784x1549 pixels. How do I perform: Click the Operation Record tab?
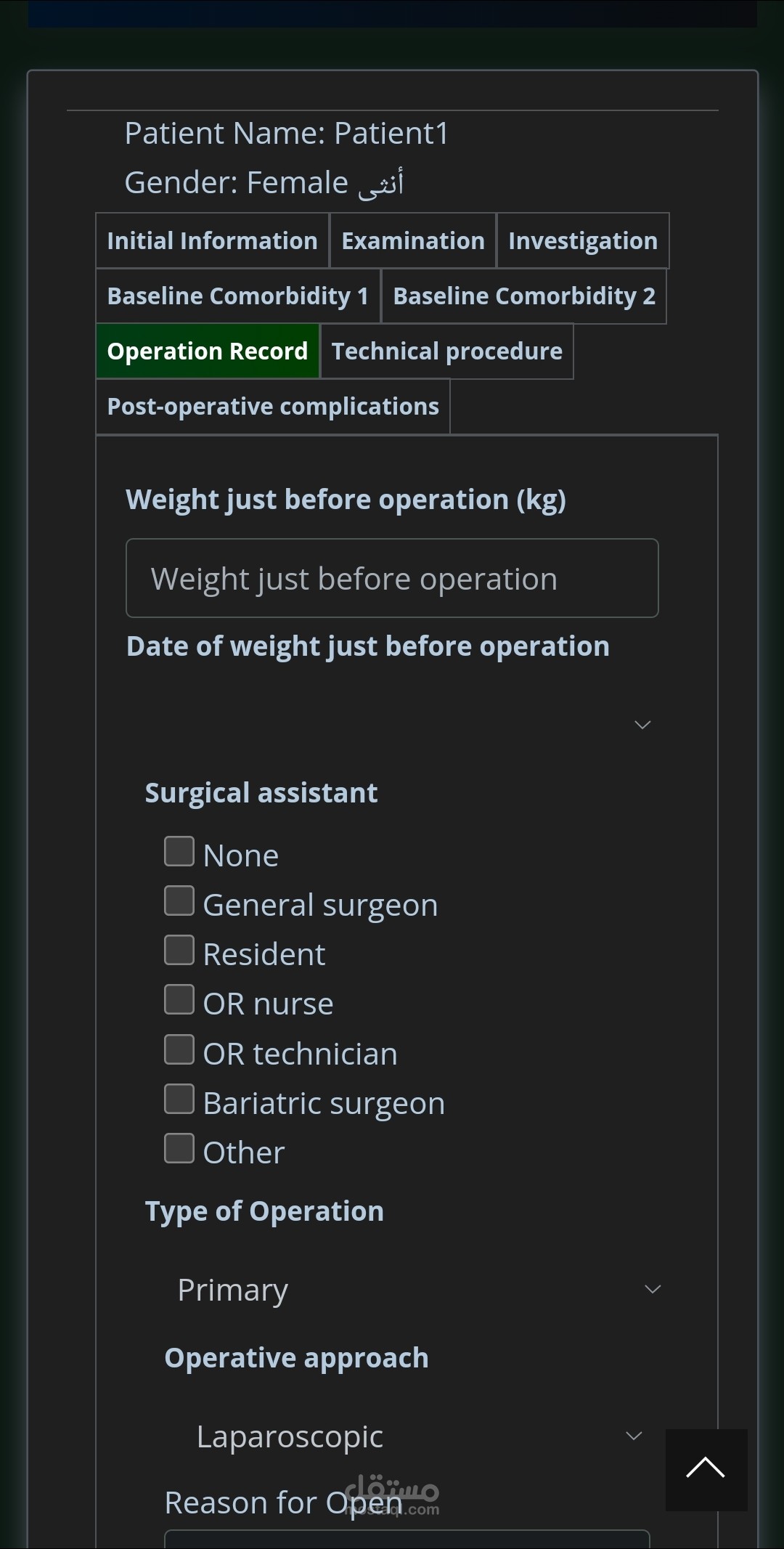point(208,351)
